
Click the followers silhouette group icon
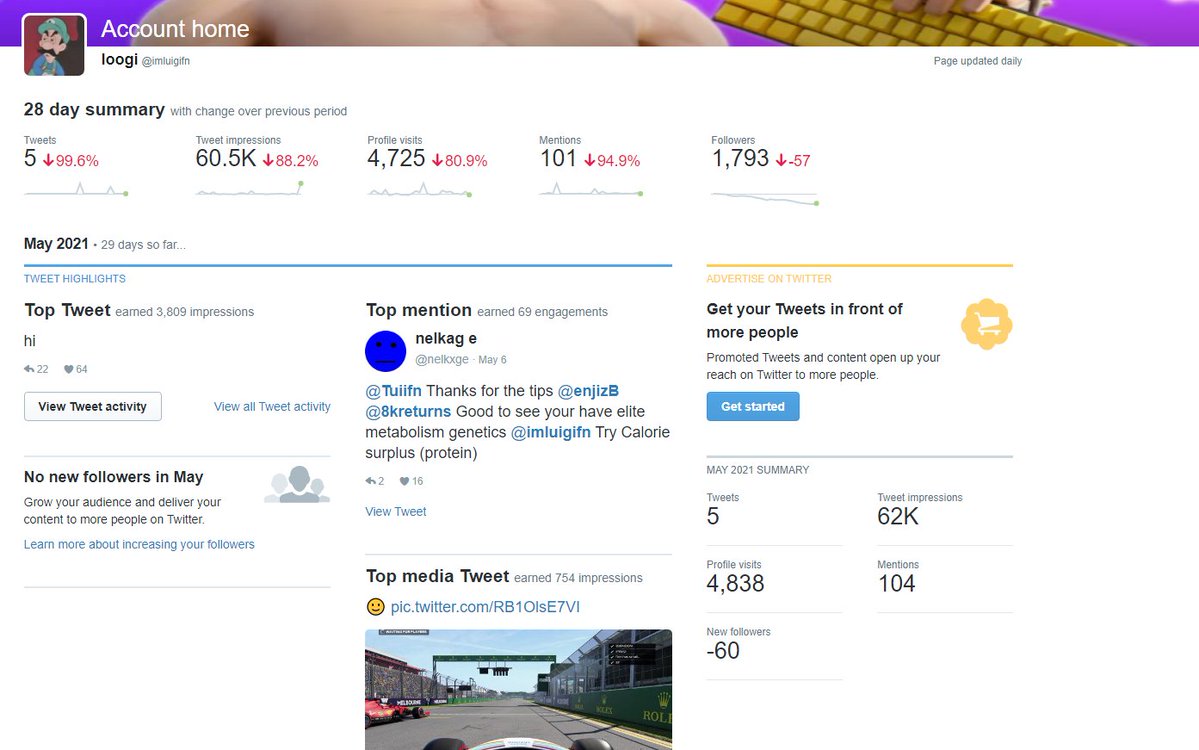(x=297, y=484)
